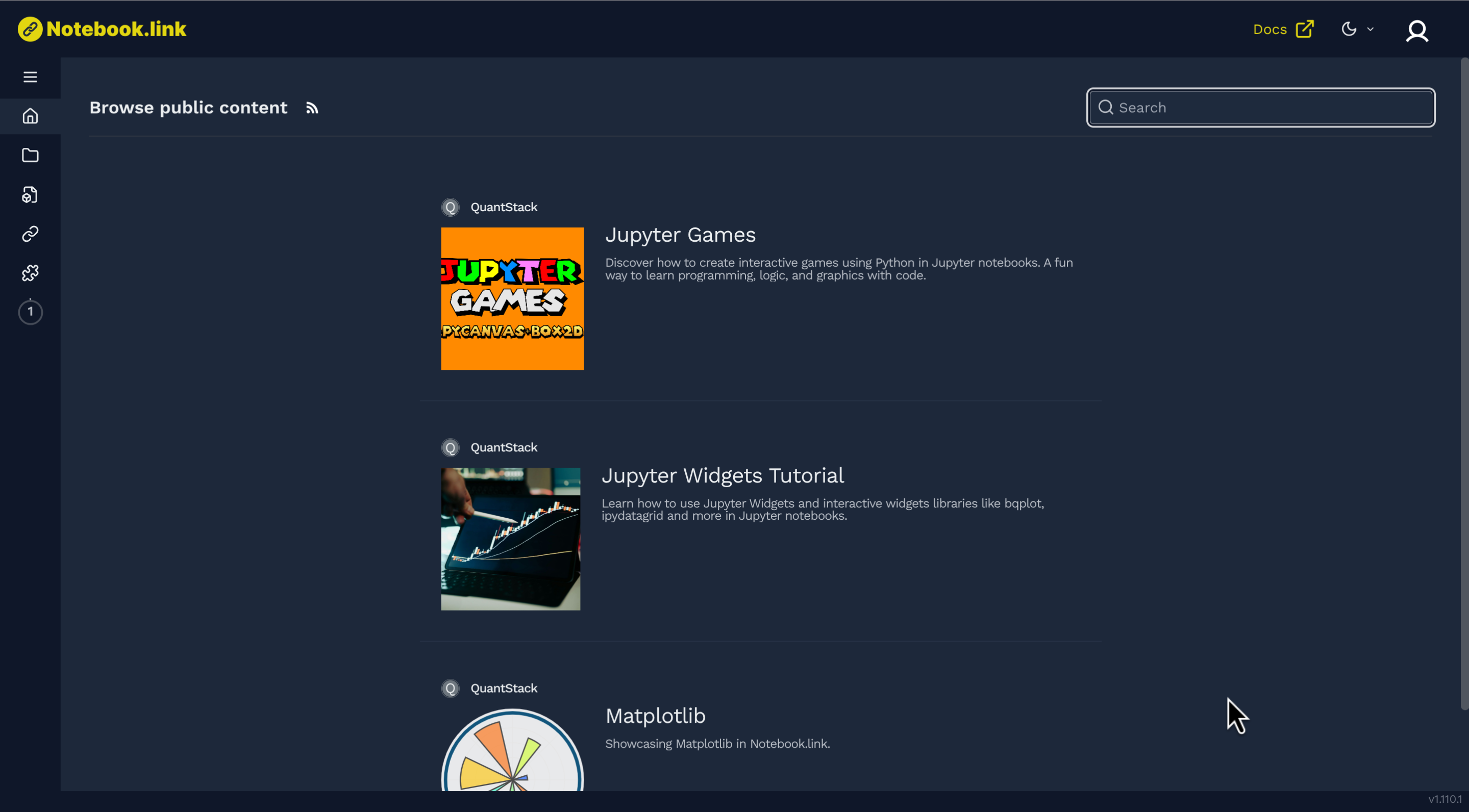Select the environments file icon in the sidebar
The image size is (1469, 812).
(30, 194)
